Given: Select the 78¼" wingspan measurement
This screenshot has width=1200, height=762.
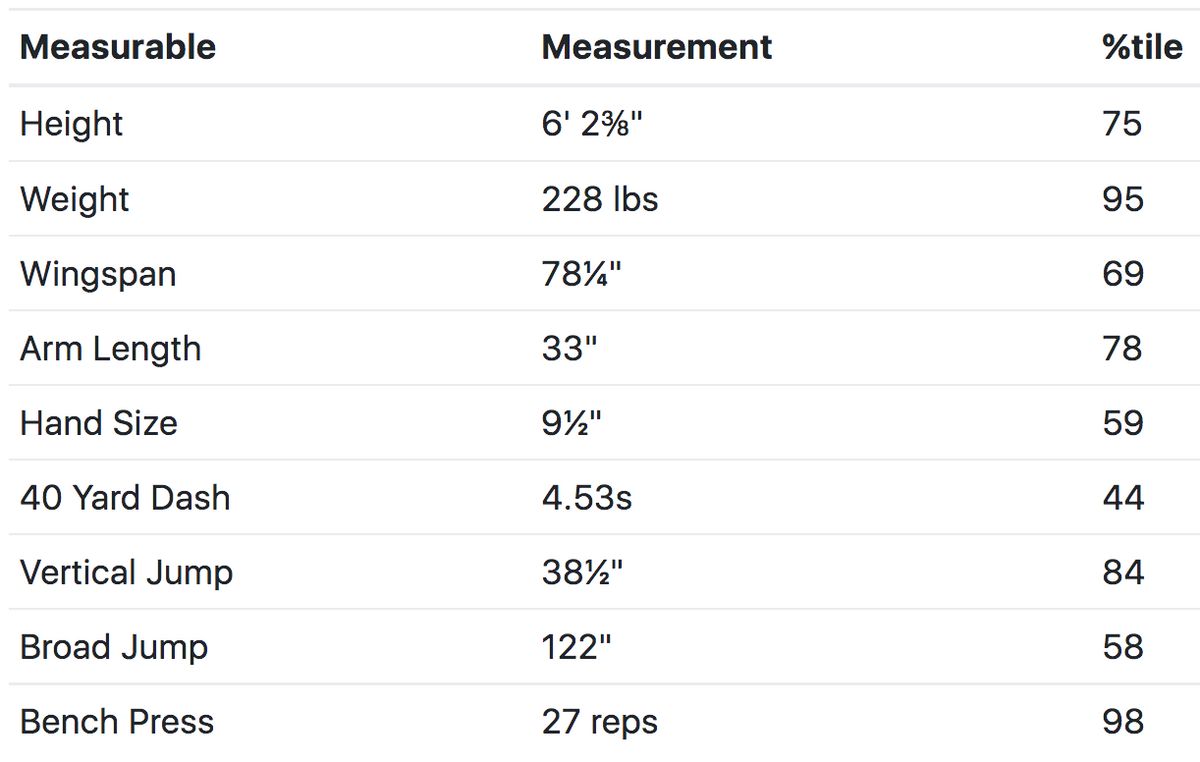Looking at the screenshot, I should (582, 274).
